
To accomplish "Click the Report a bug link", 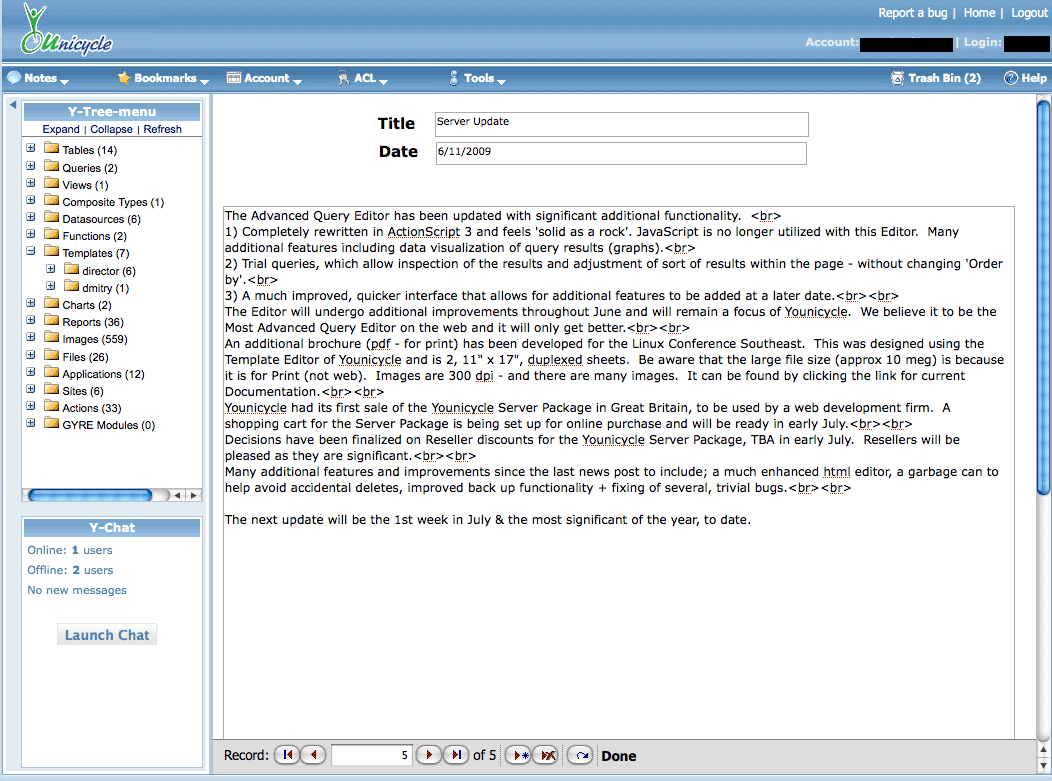I will click(x=911, y=13).
